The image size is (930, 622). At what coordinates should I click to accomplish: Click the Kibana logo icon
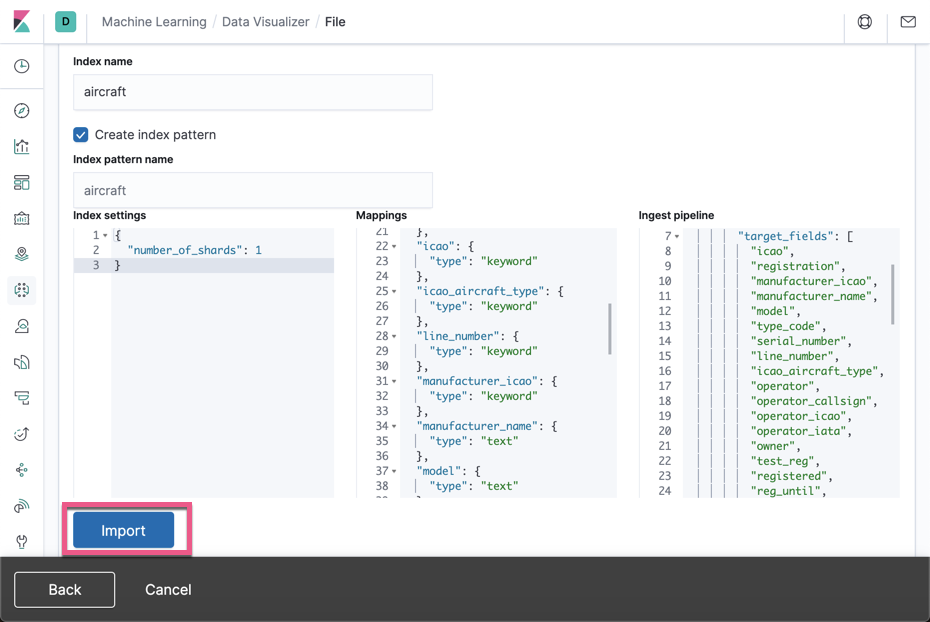pyautogui.click(x=21, y=22)
